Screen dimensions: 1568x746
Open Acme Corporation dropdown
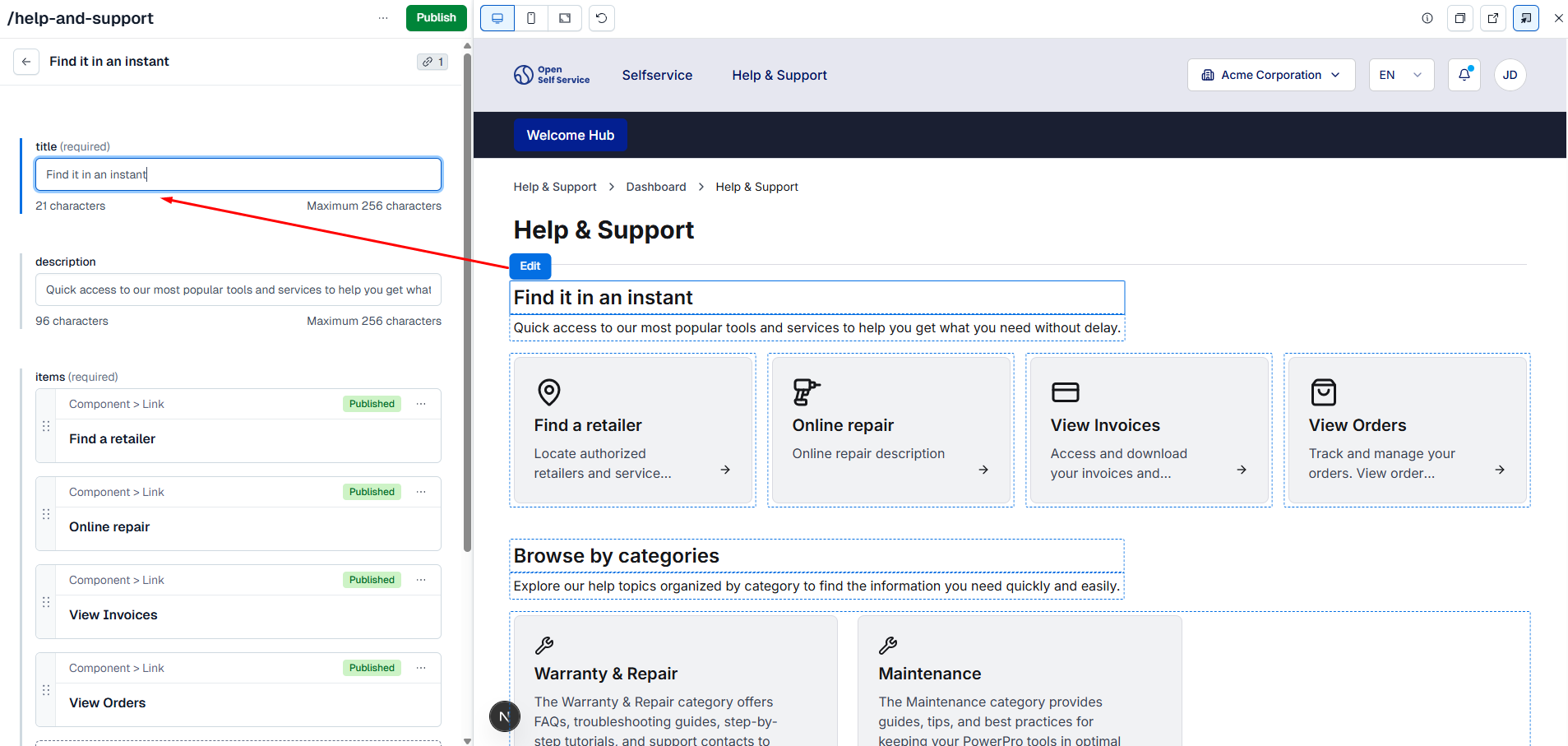point(1270,75)
